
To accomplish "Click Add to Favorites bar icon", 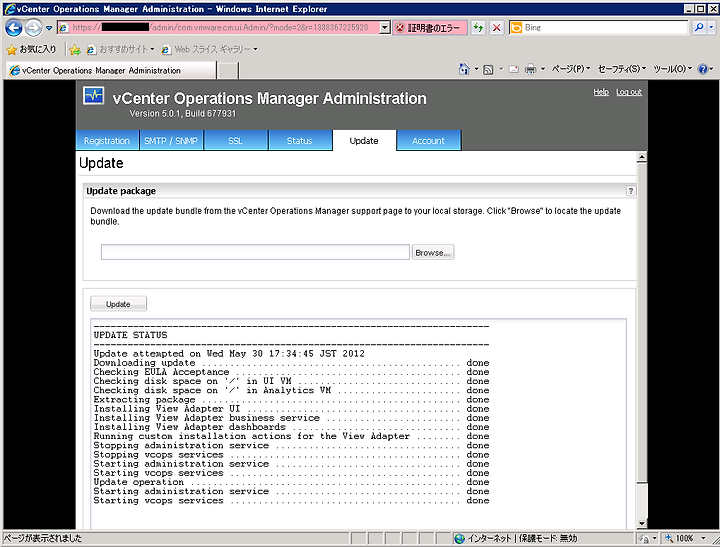I will click(x=75, y=50).
